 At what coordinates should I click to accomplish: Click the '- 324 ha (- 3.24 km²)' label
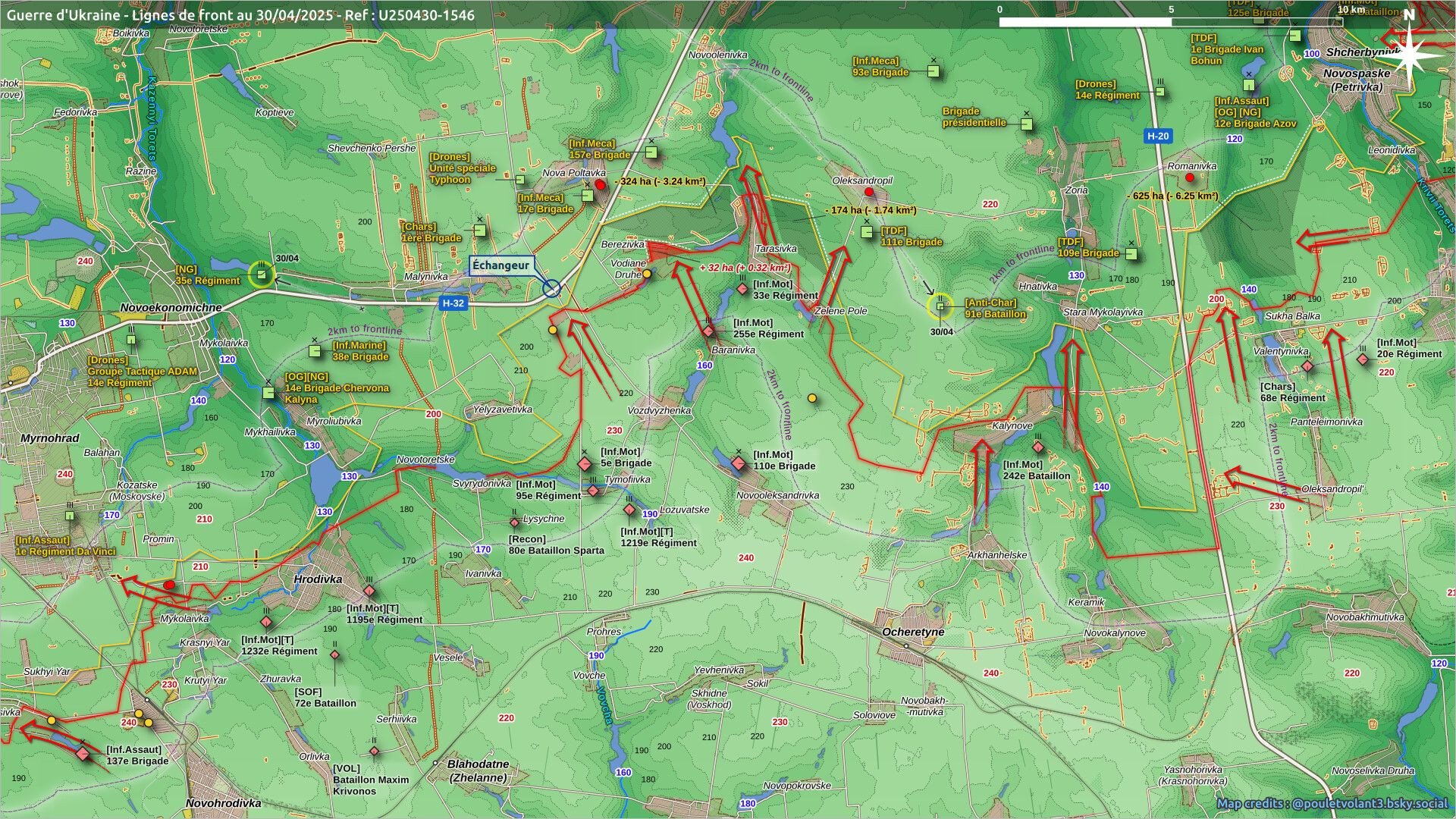tap(659, 181)
